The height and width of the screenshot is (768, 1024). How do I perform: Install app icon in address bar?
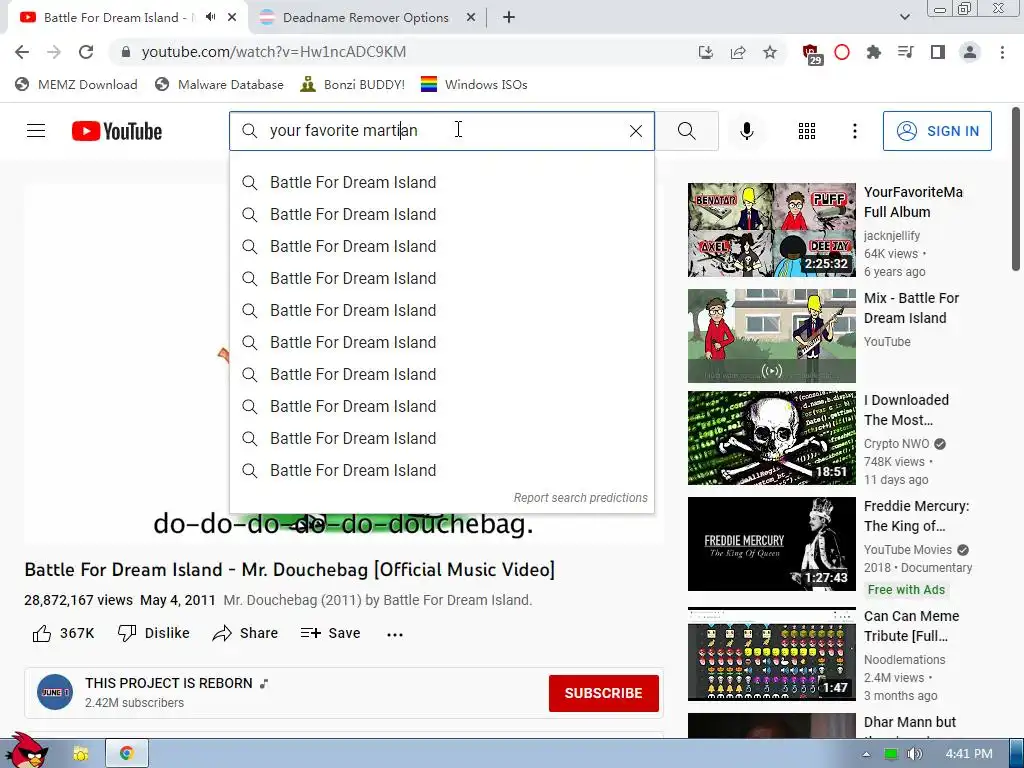705,52
